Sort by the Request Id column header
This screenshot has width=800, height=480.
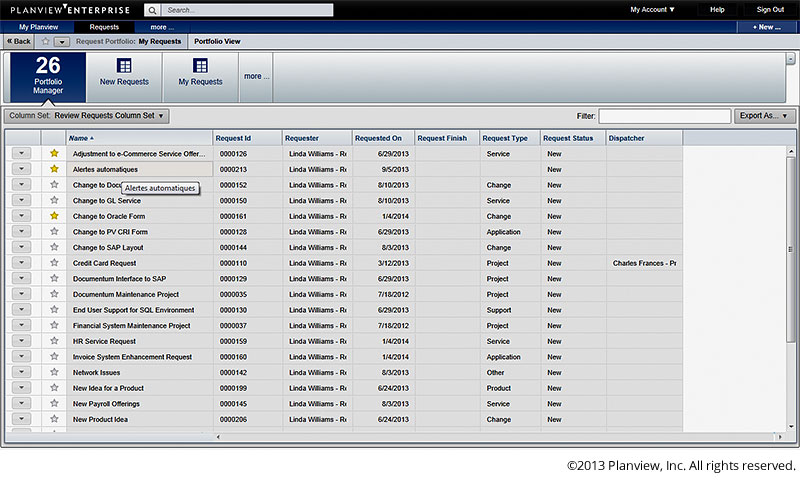coord(247,138)
